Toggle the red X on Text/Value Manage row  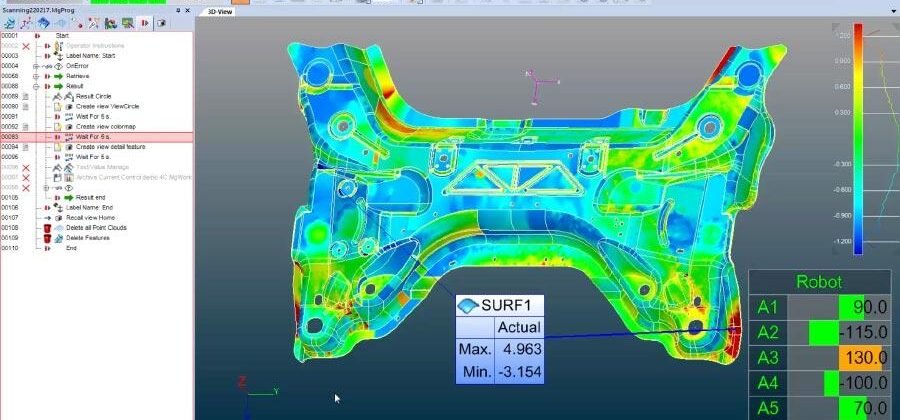tap(26, 167)
